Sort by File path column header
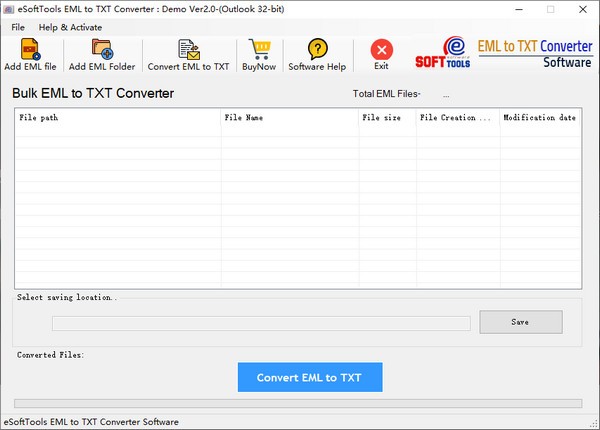 click(x=118, y=118)
